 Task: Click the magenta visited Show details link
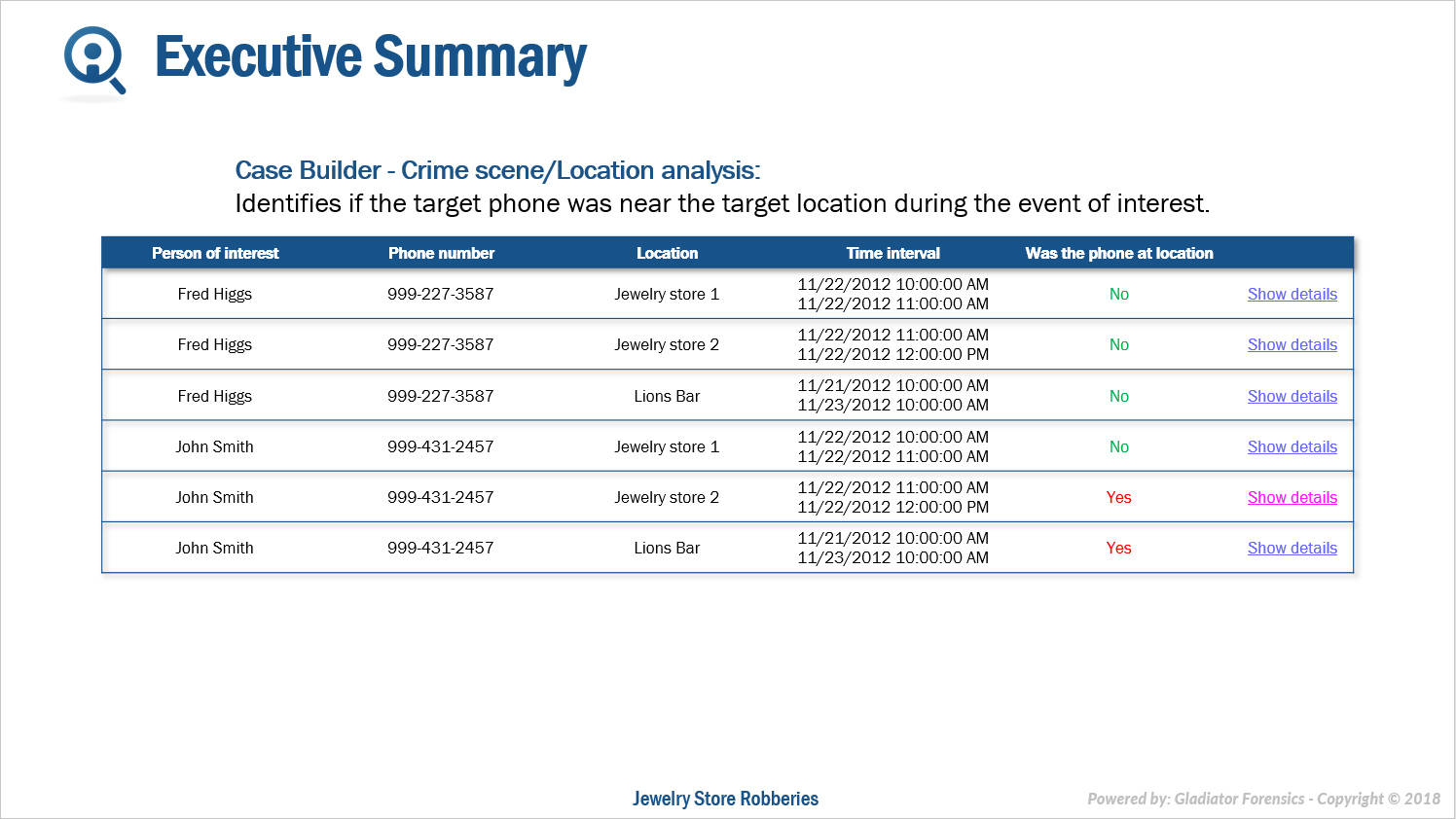[x=1292, y=497]
